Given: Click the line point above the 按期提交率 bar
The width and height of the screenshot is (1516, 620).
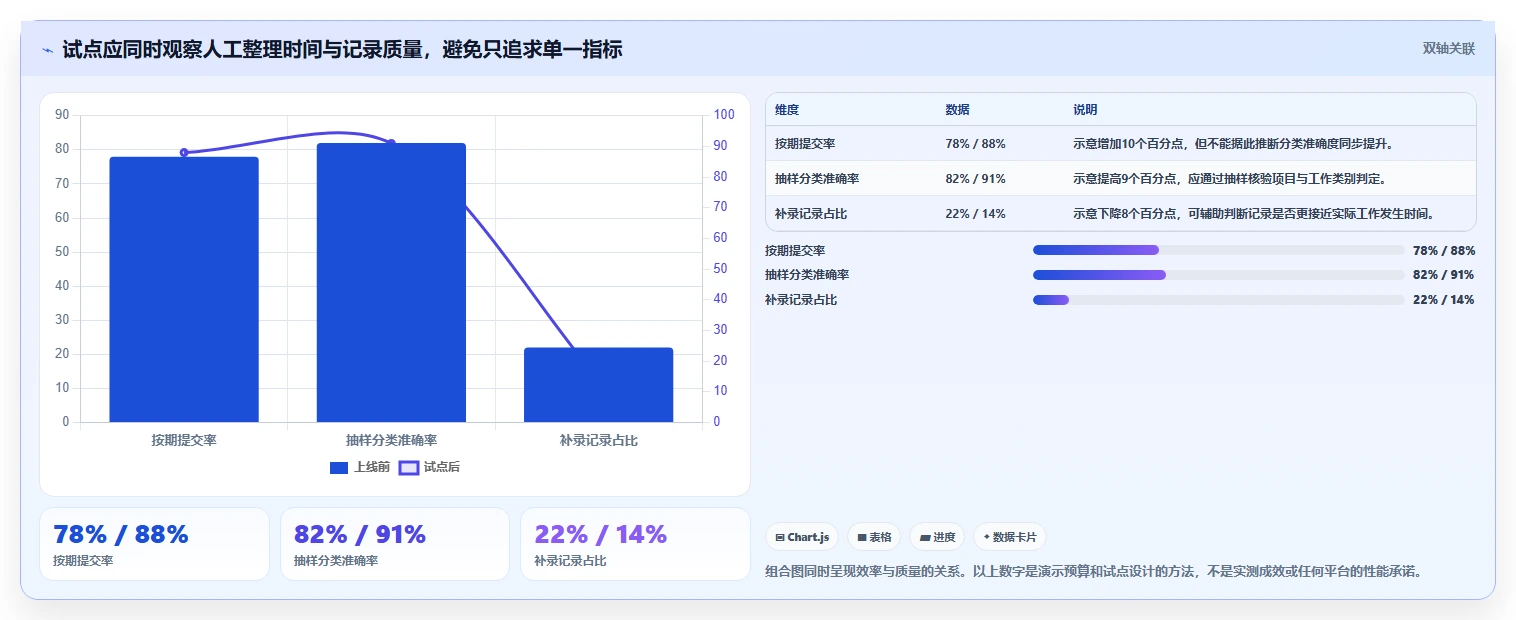Looking at the screenshot, I should [184, 153].
